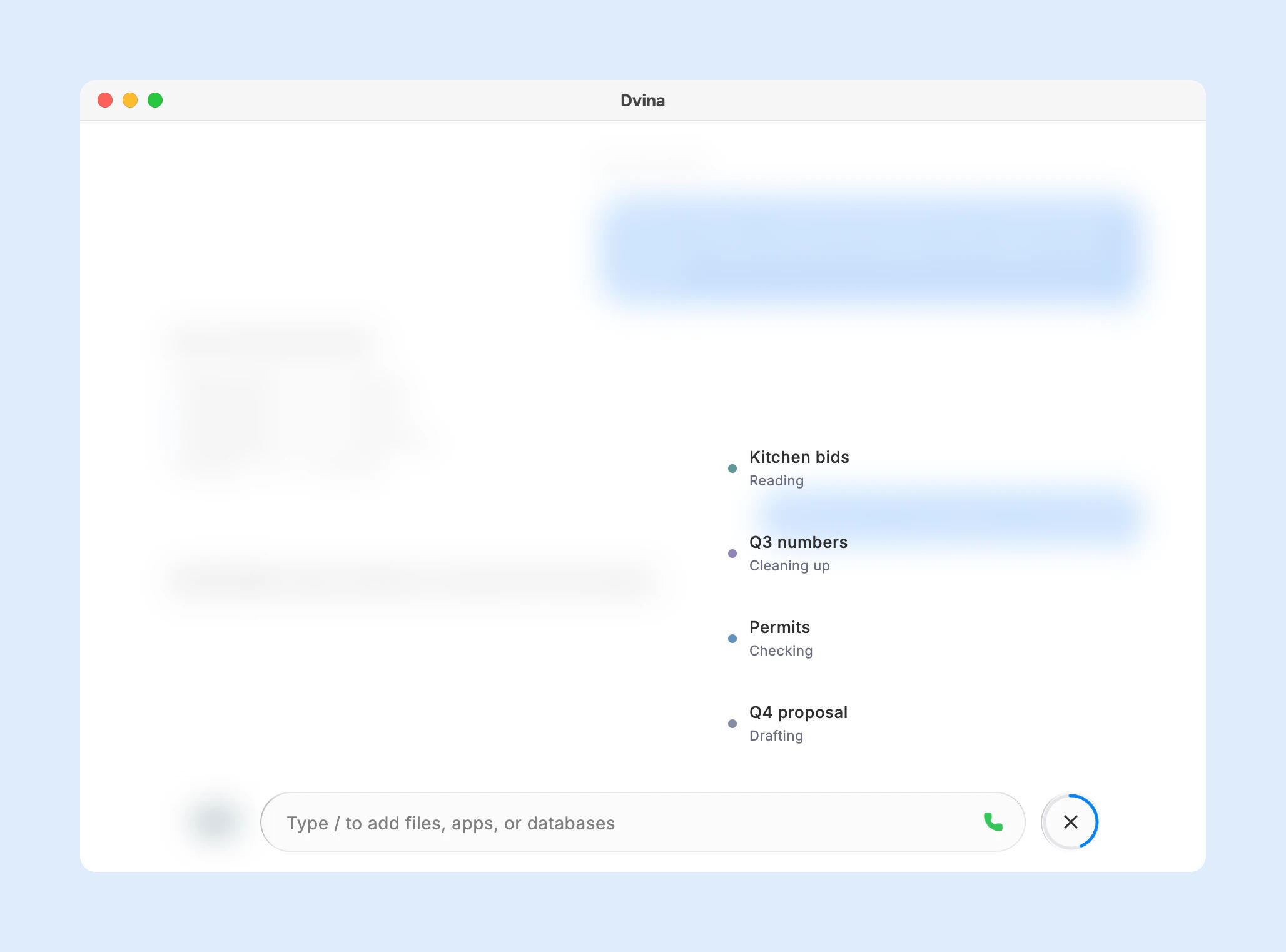Click the 'Cleaning up' status text
Screen dimensions: 1286x952
click(x=789, y=565)
